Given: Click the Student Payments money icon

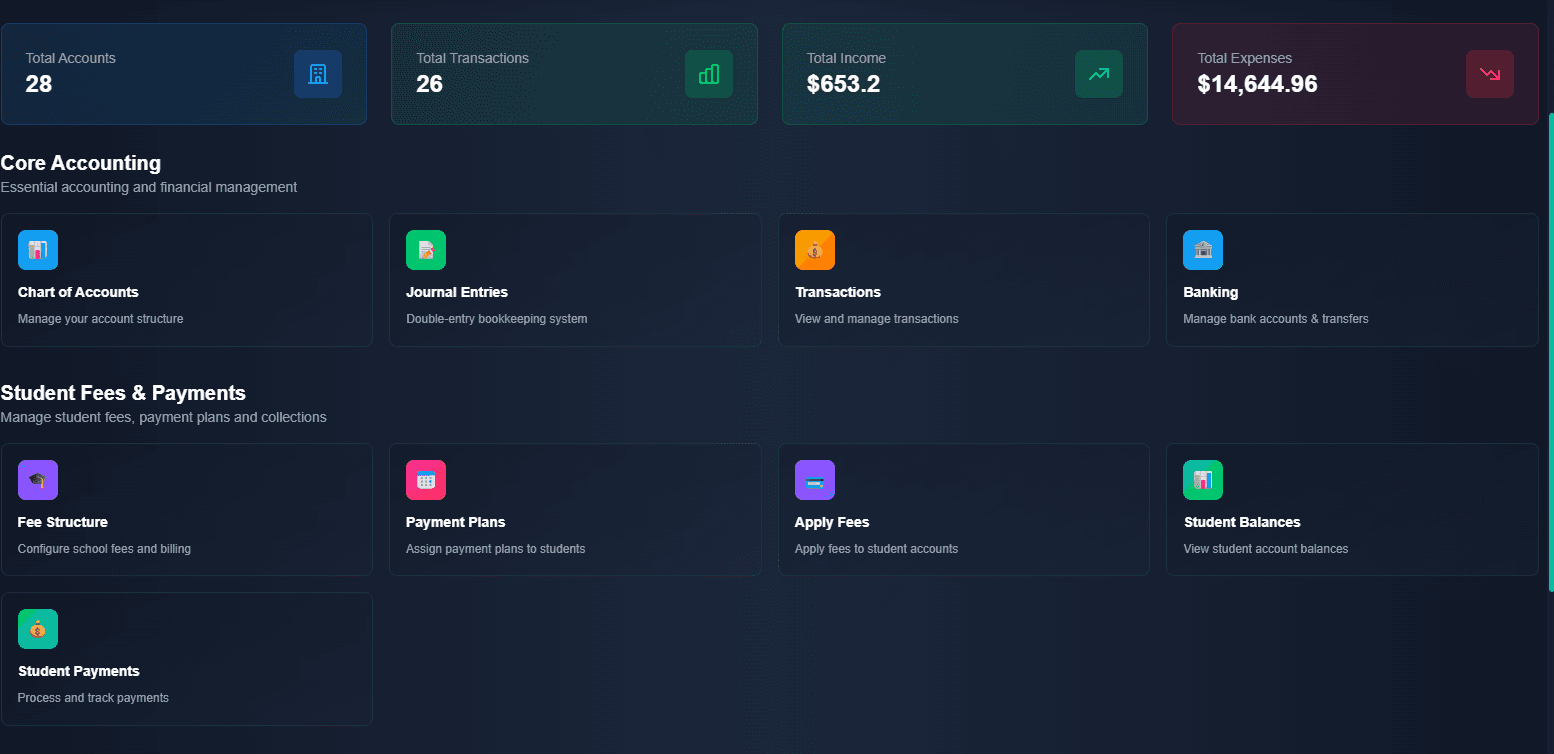Looking at the screenshot, I should [37, 629].
